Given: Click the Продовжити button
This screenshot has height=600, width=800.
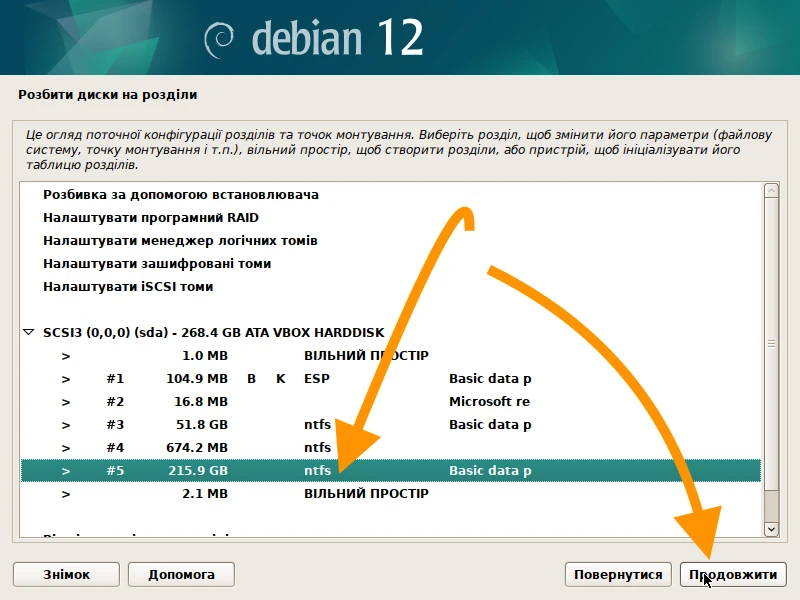Looking at the screenshot, I should (733, 574).
